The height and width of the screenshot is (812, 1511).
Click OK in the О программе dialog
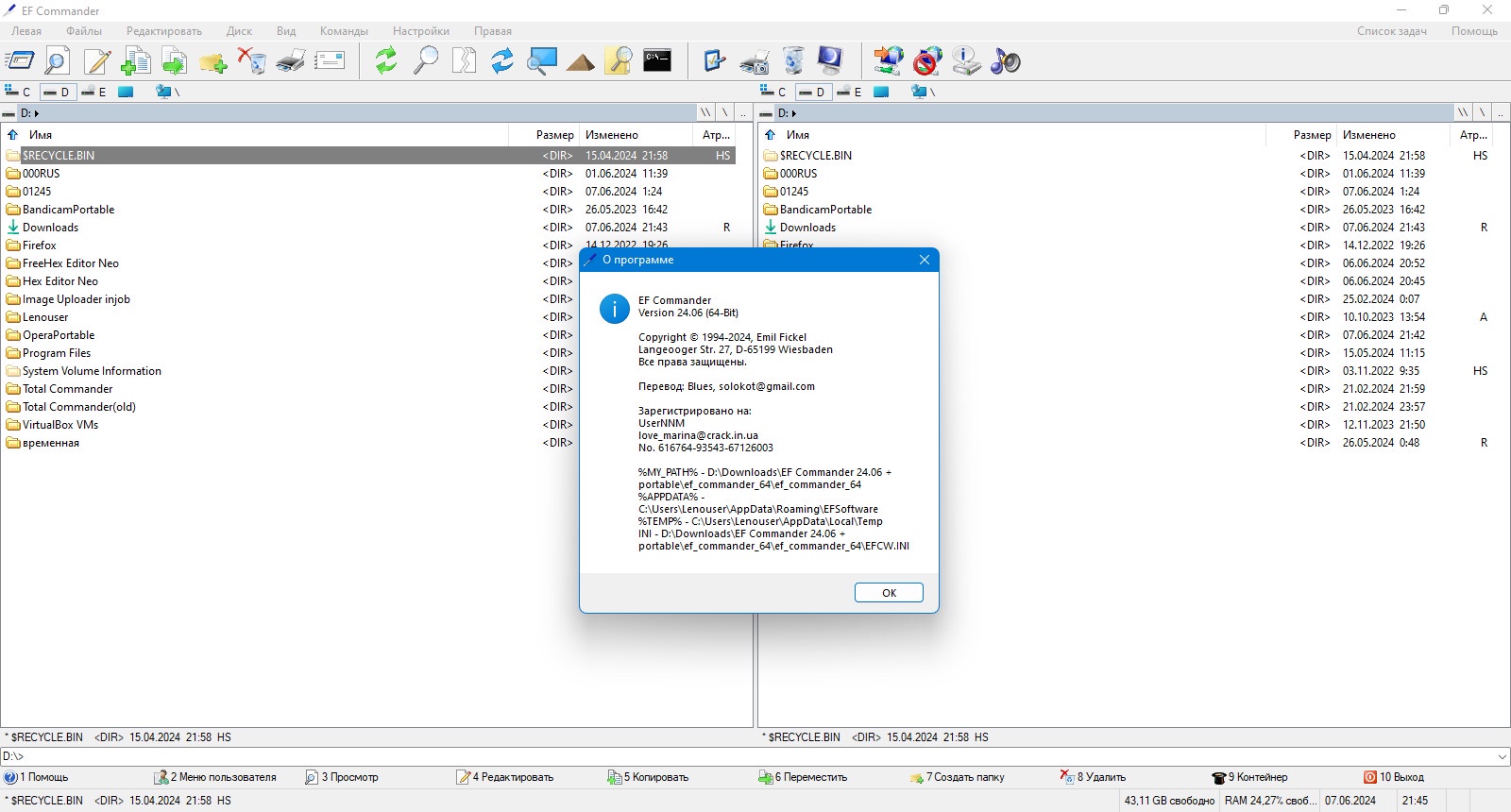point(889,593)
